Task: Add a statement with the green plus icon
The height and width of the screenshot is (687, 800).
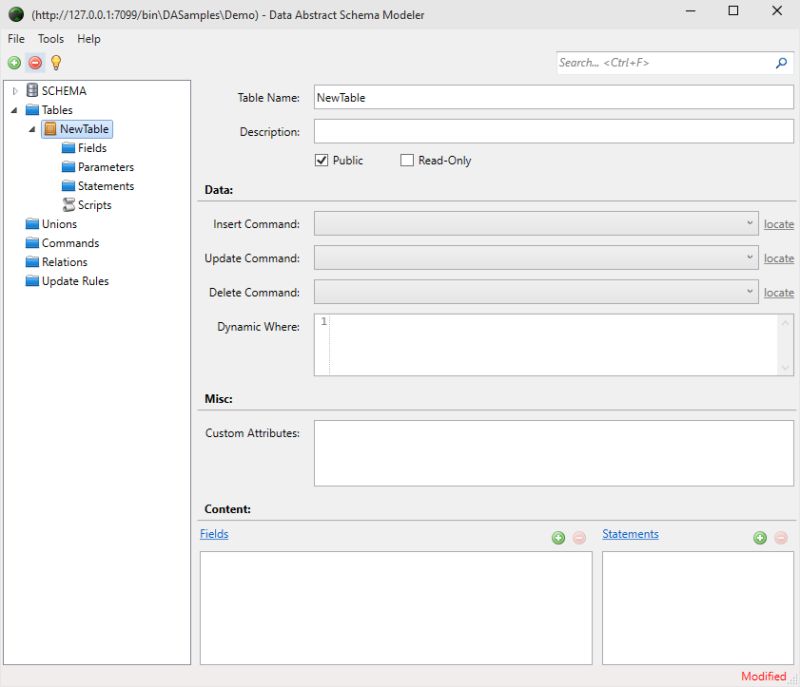Action: tap(761, 537)
